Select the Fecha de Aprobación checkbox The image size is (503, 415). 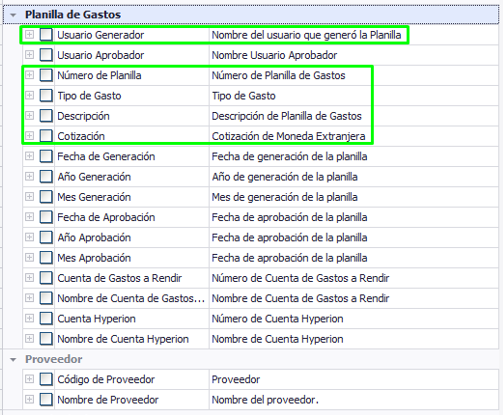pos(46,217)
